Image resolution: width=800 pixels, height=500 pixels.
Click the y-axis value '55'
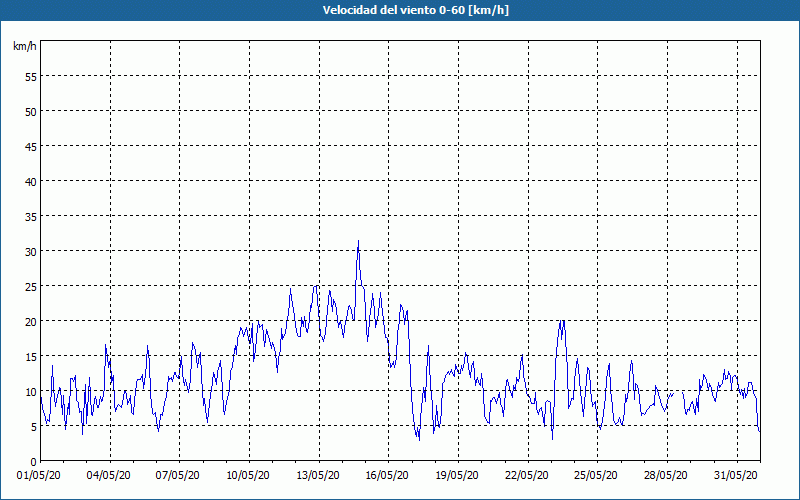(31, 77)
